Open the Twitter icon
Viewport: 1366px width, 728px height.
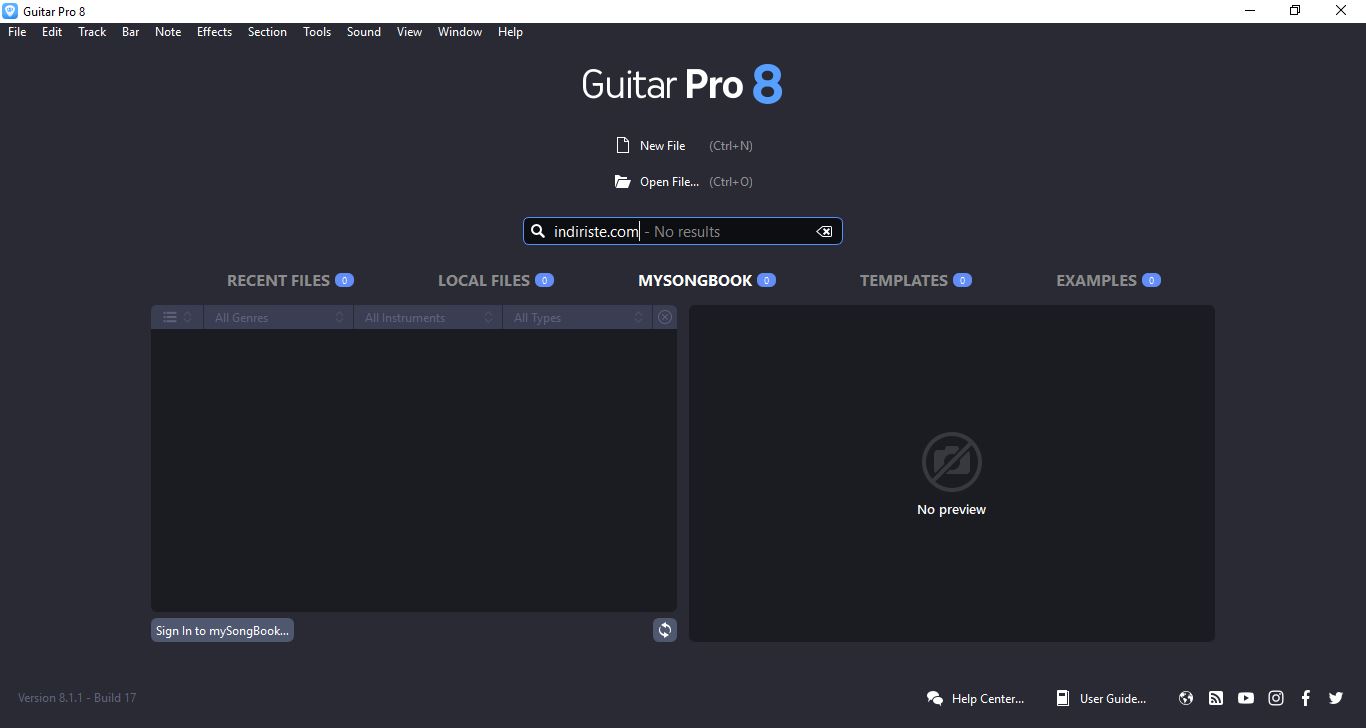1336,698
